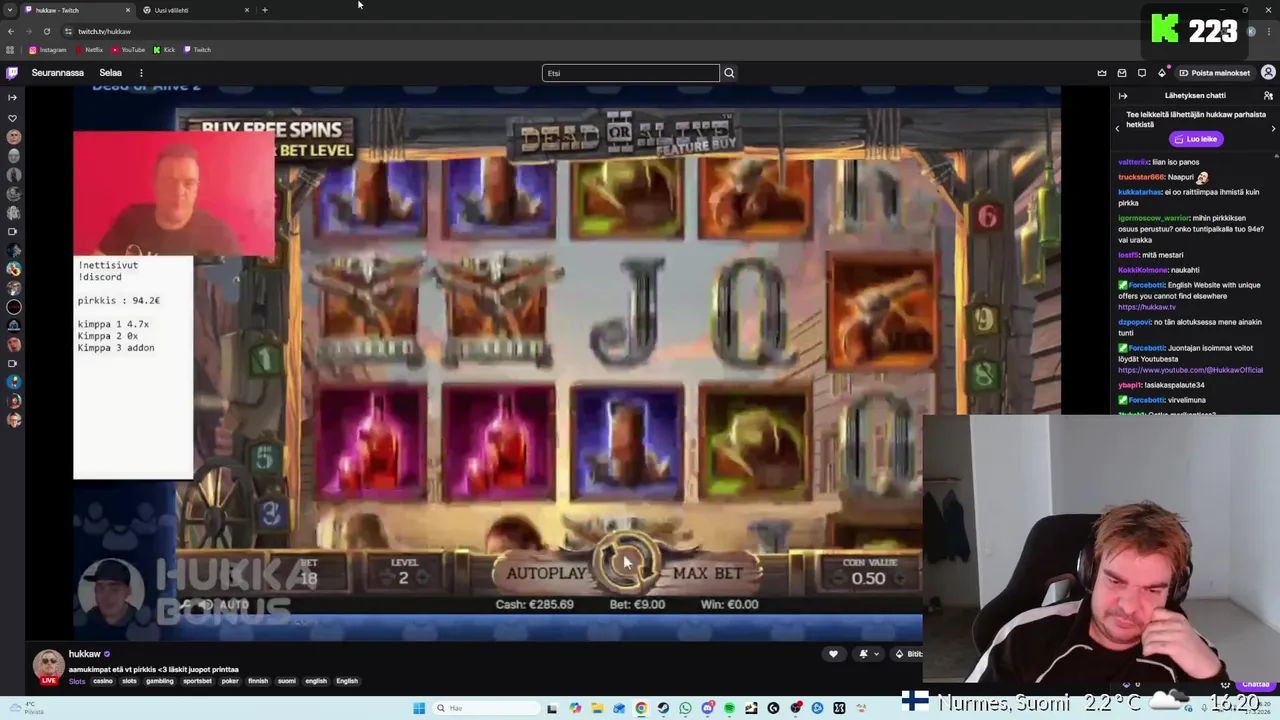This screenshot has height=720, width=1280.
Task: Open the whispers speech bubble icon
Action: [1142, 73]
